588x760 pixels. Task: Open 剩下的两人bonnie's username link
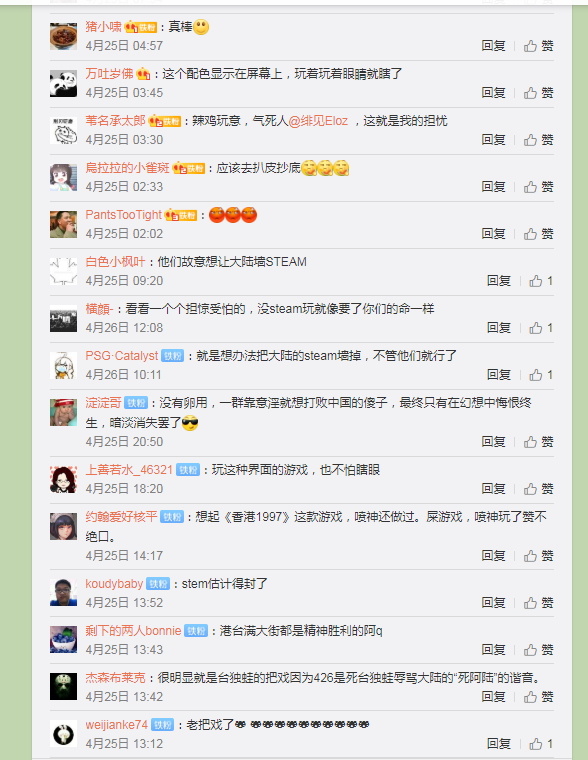[x=133, y=631]
